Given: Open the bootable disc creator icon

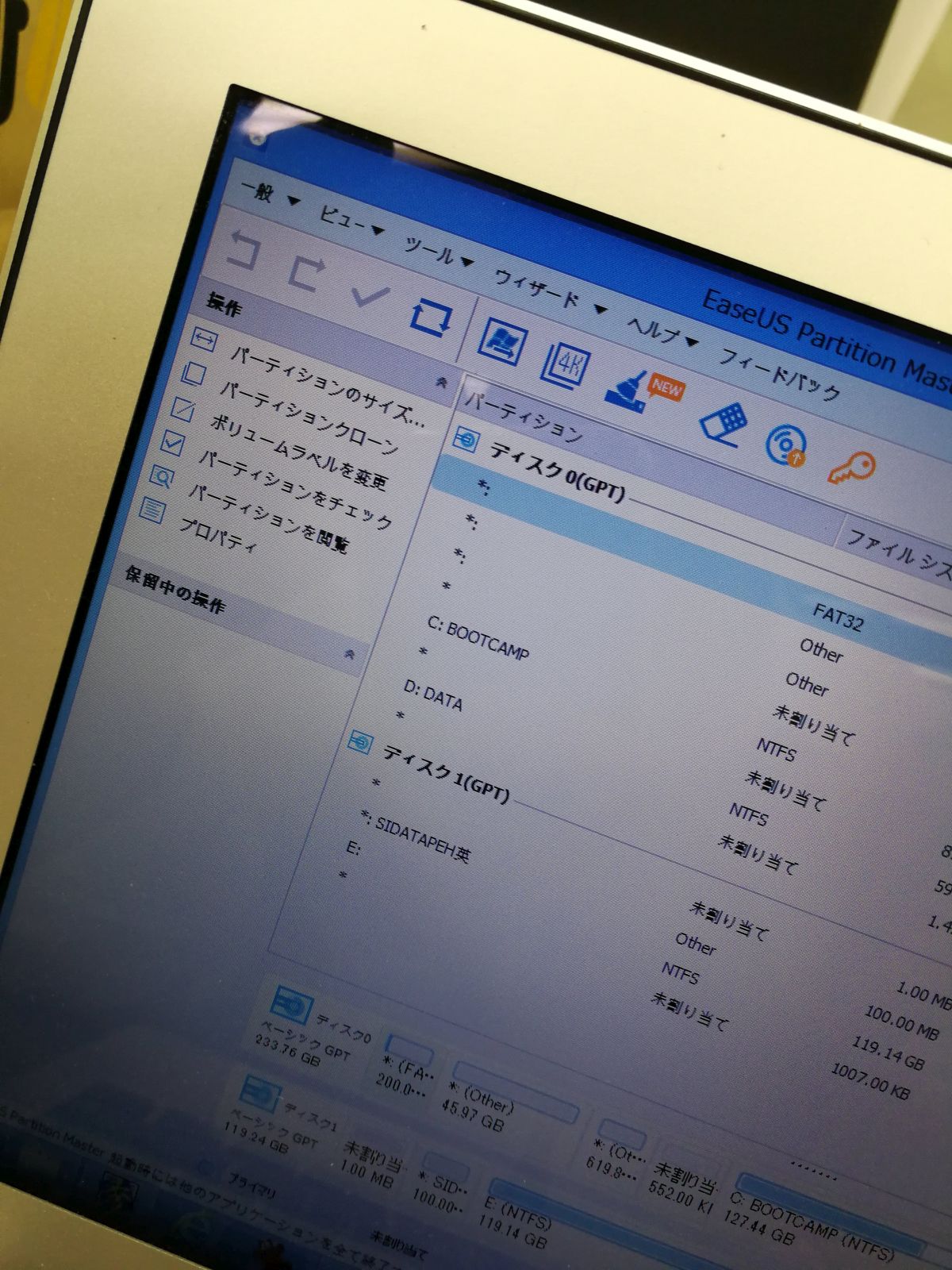Looking at the screenshot, I should click(x=786, y=445).
